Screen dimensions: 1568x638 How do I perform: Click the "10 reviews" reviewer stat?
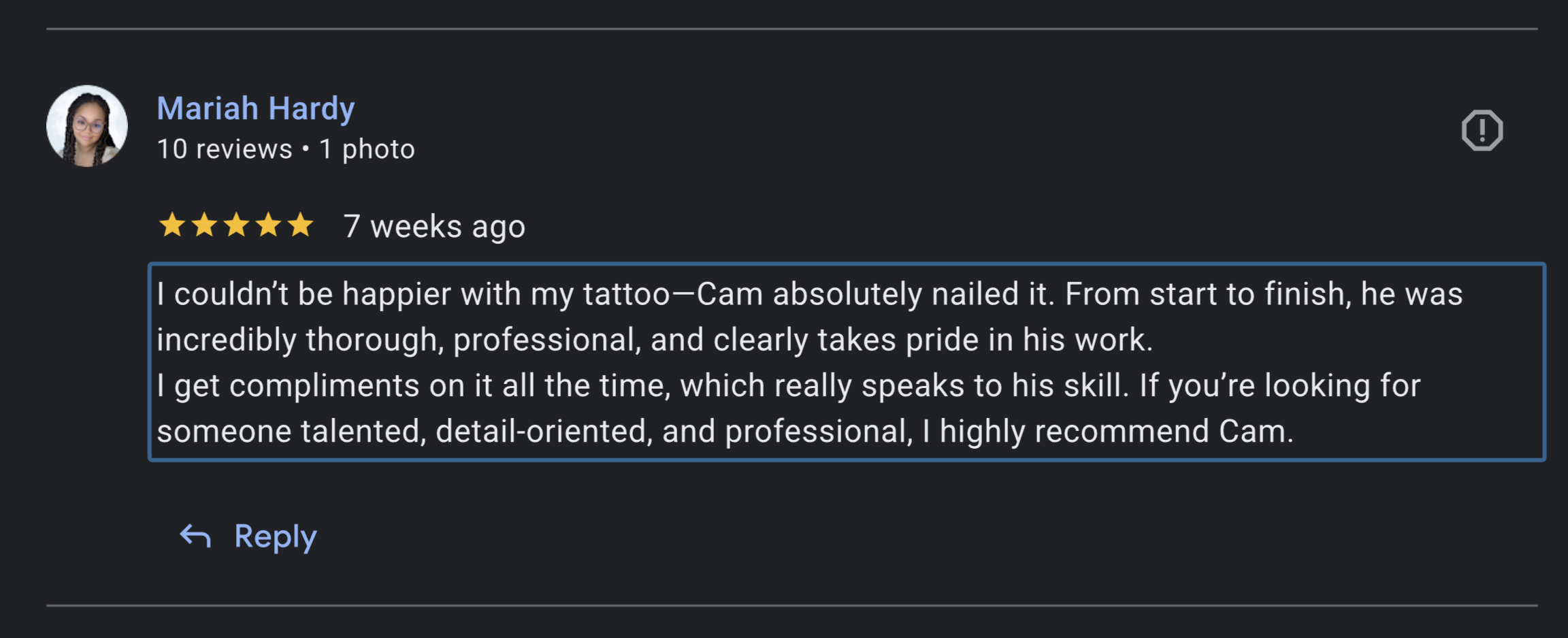point(225,149)
